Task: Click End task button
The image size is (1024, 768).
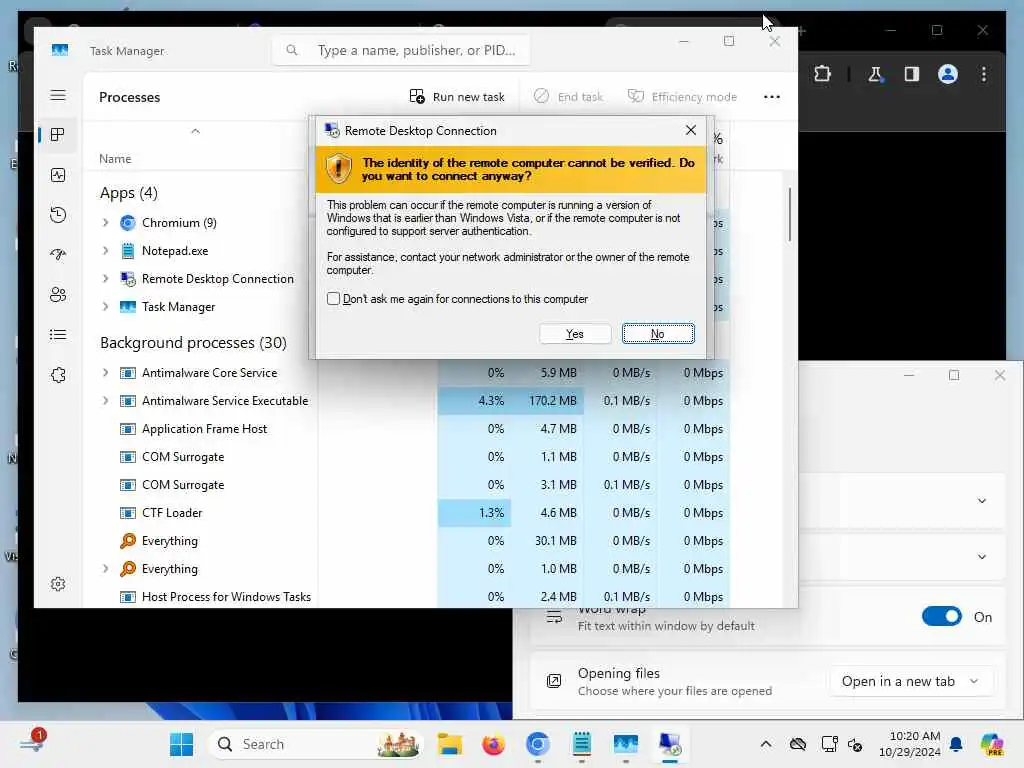Action: coord(568,97)
